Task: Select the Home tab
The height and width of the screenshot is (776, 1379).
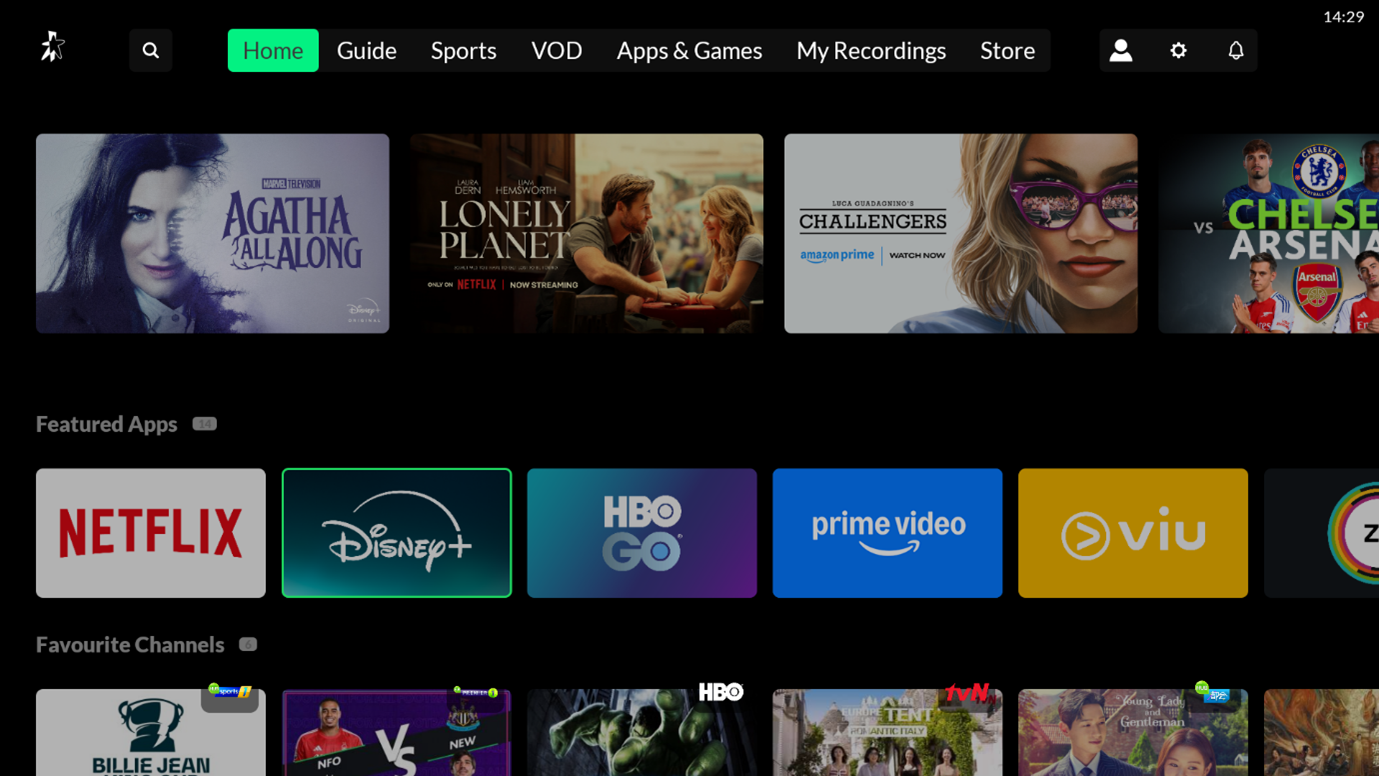Action: click(273, 50)
